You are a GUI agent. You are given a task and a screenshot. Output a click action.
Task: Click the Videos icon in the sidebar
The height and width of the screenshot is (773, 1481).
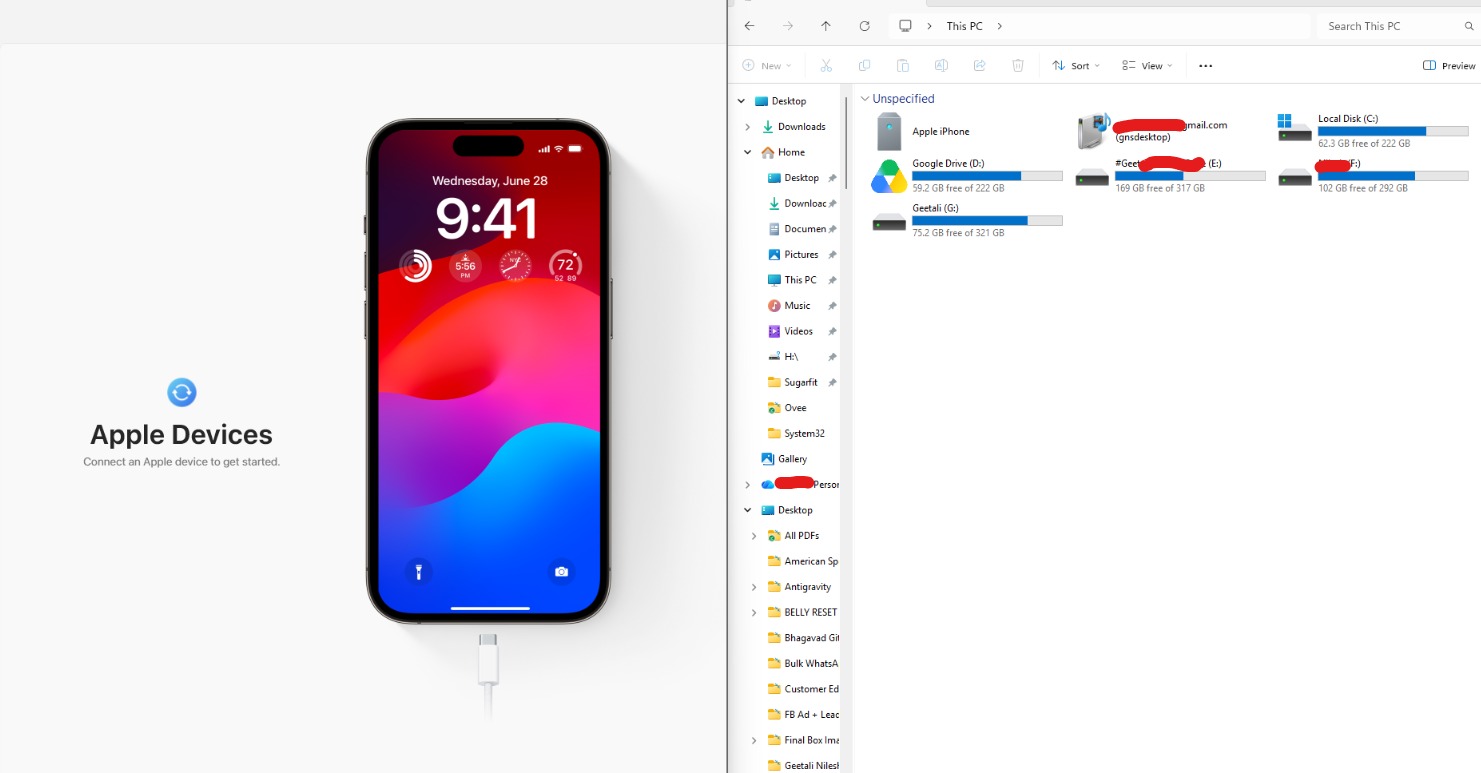(x=774, y=331)
